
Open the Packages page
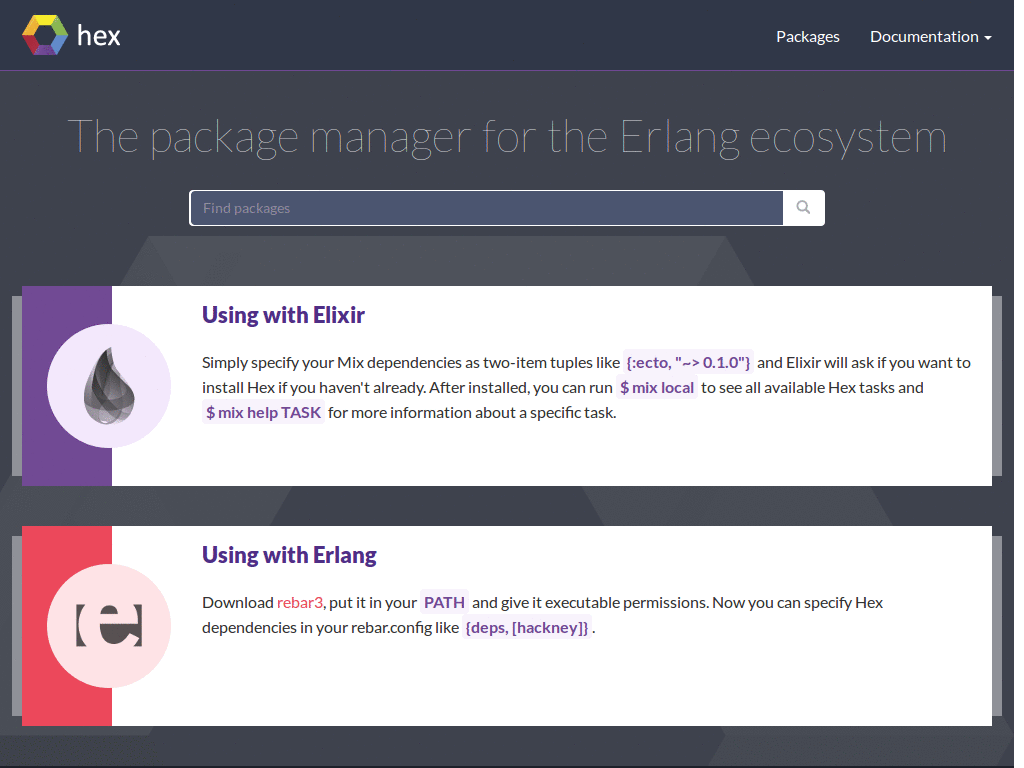pos(807,37)
